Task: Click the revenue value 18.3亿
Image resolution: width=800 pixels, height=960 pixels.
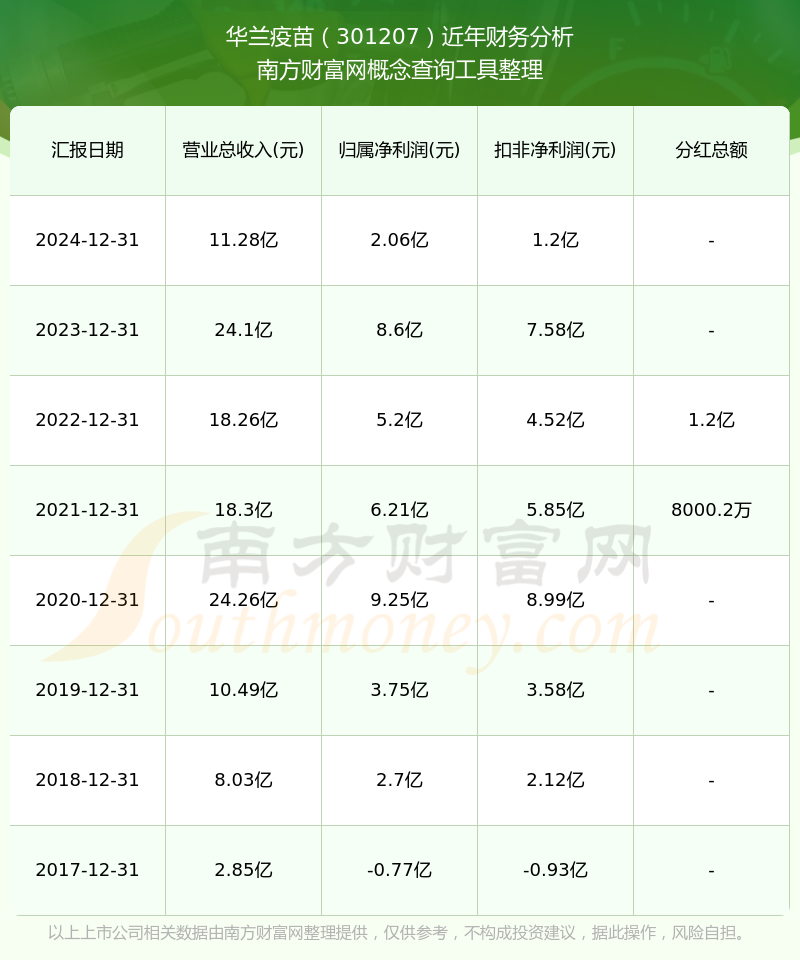Action: click(244, 510)
